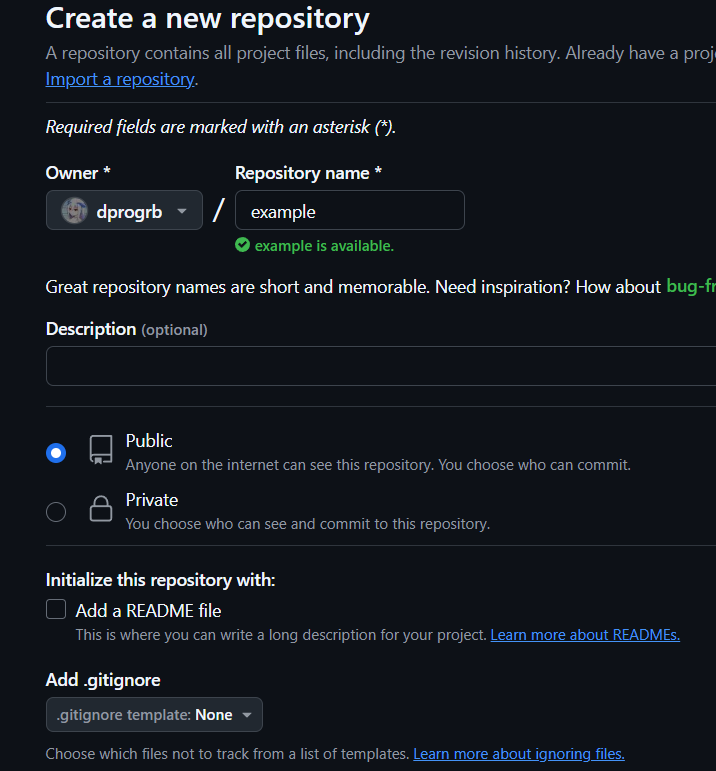716x771 pixels.
Task: Click the 'Create a new repository' heading
Action: click(208, 19)
